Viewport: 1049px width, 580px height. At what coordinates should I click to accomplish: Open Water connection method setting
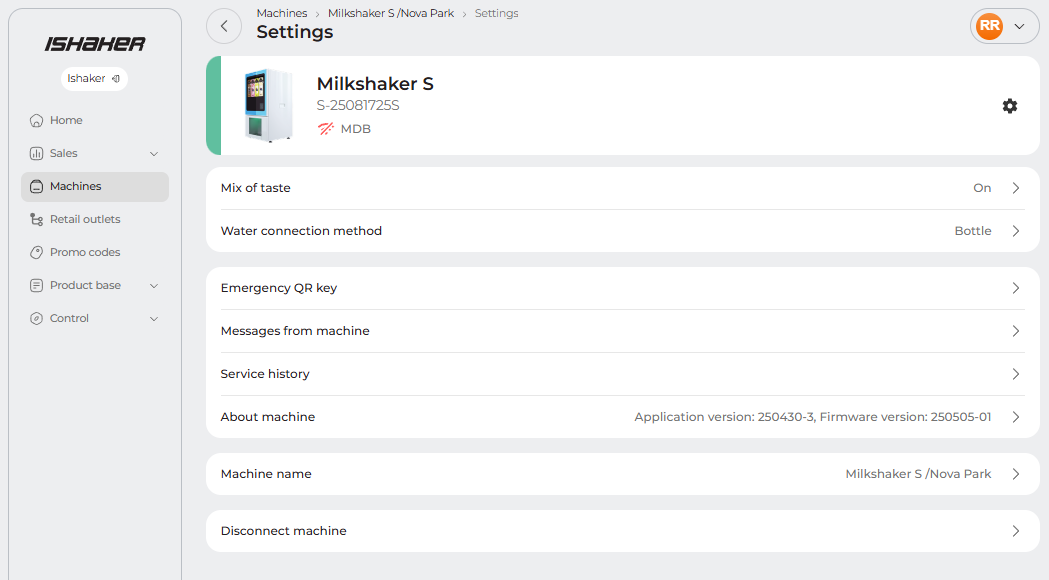tap(622, 231)
